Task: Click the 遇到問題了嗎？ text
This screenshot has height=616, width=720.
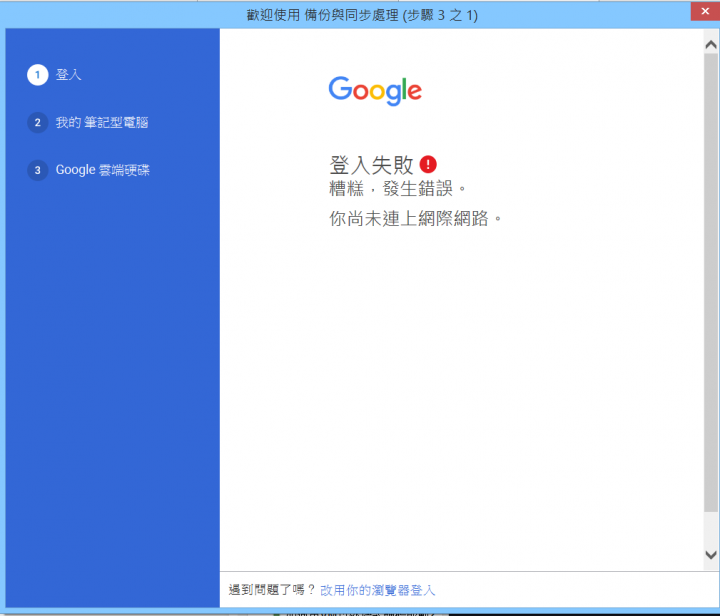Action: (x=272, y=590)
